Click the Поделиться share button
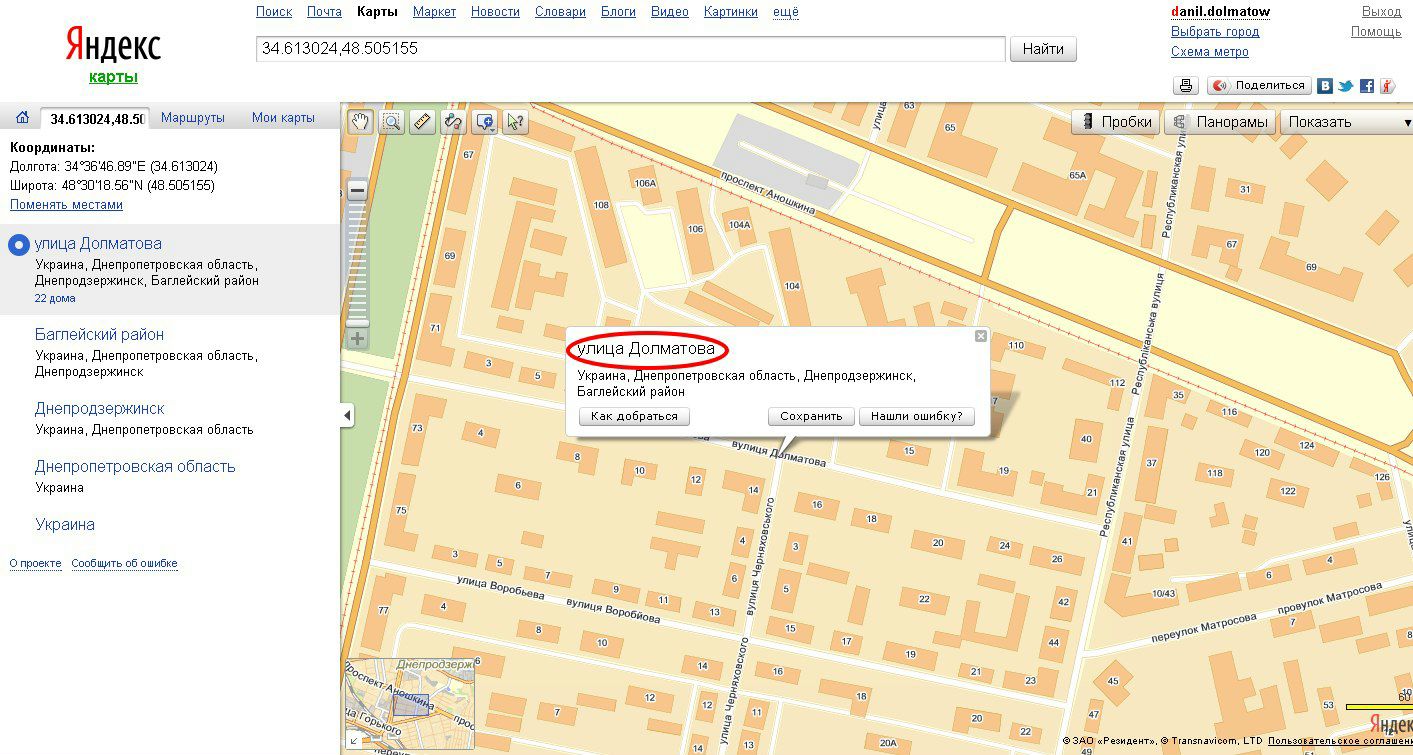The image size is (1413, 755). point(1258,86)
